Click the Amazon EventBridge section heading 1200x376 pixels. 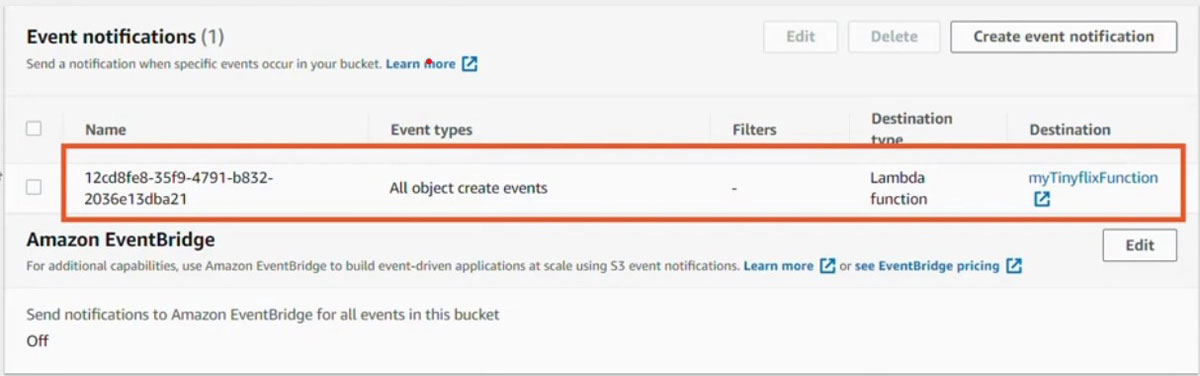point(121,240)
